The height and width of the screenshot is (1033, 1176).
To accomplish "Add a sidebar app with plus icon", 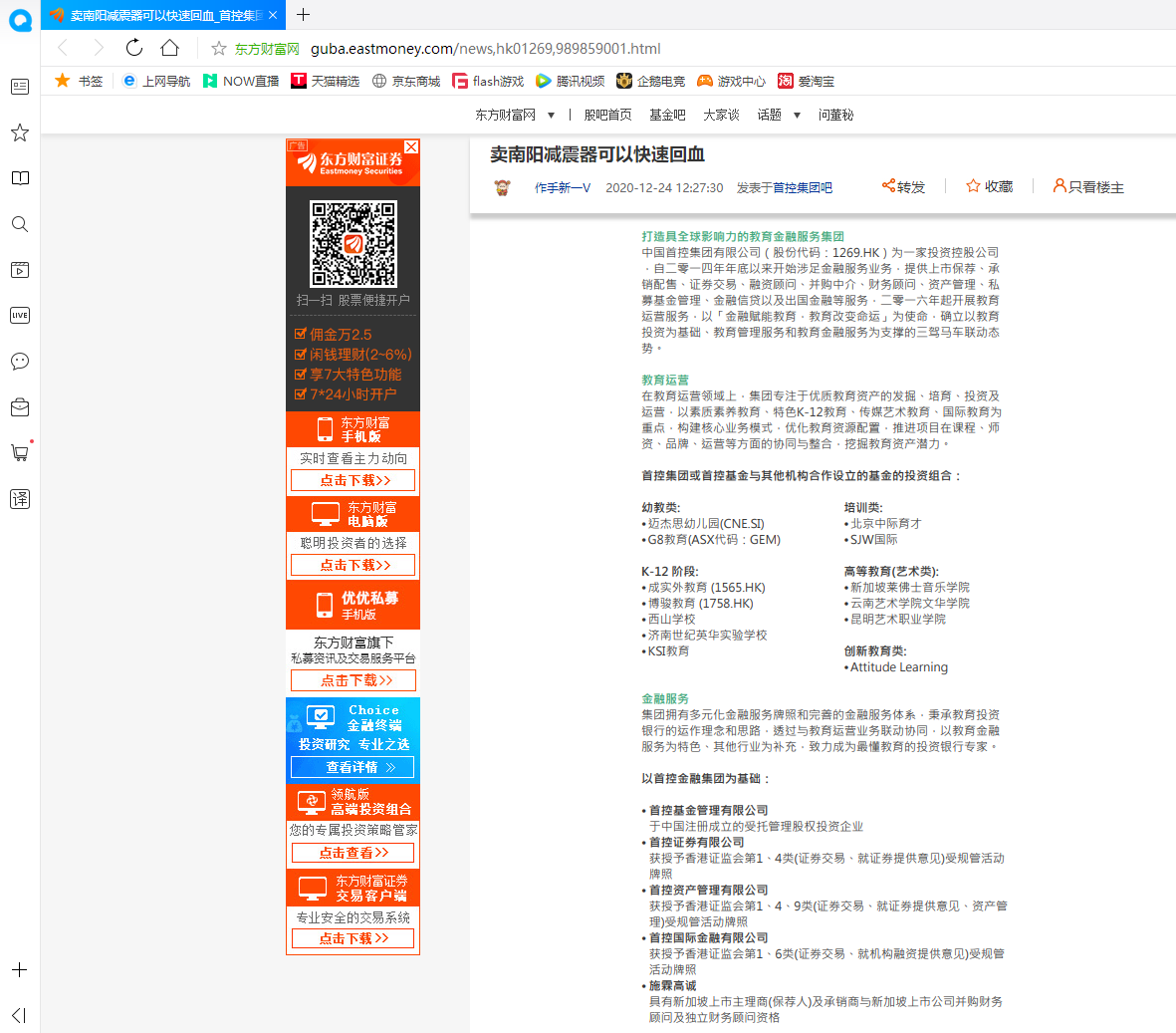I will 20,970.
